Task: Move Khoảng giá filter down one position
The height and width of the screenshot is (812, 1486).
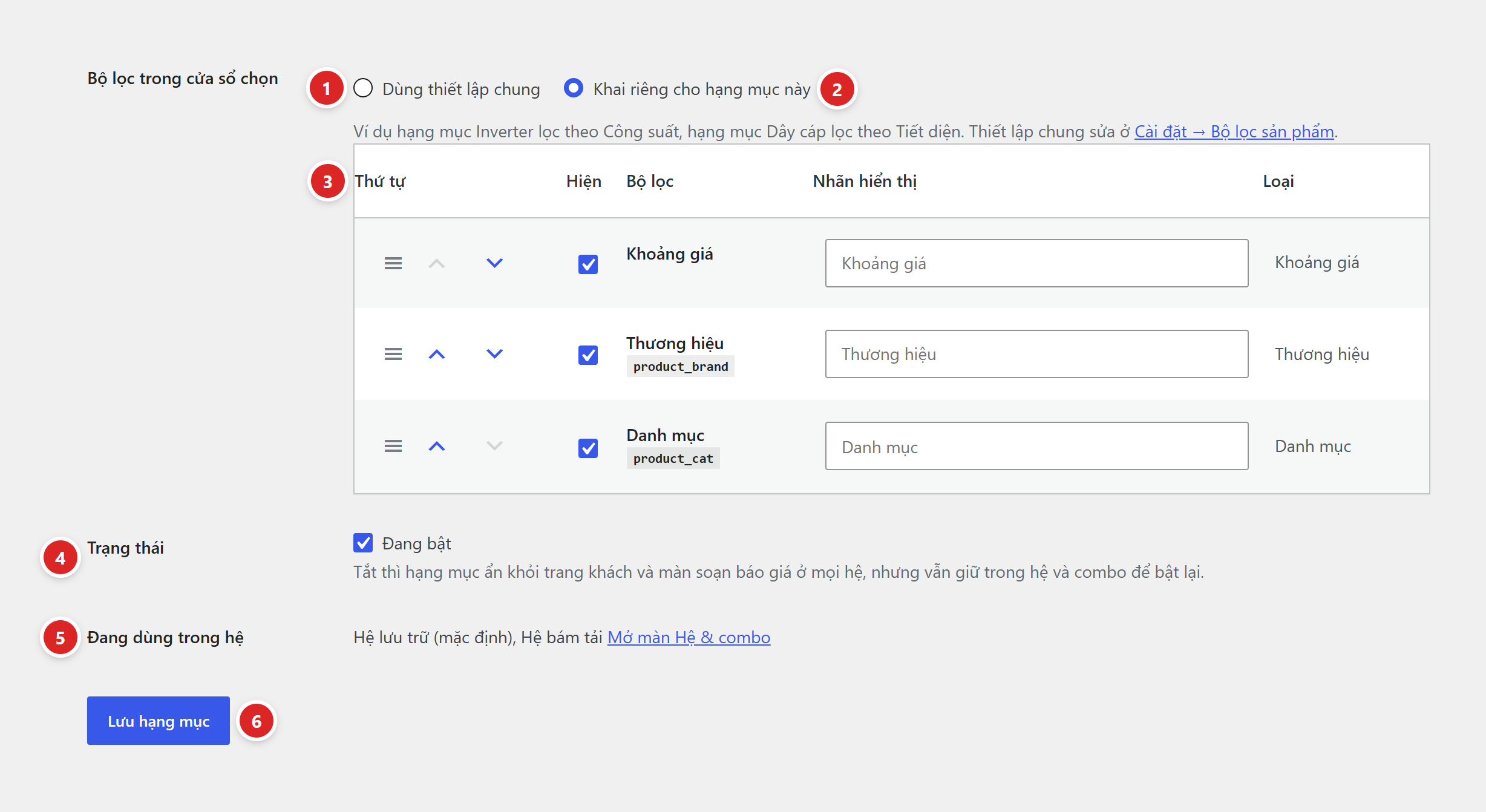Action: (x=495, y=263)
